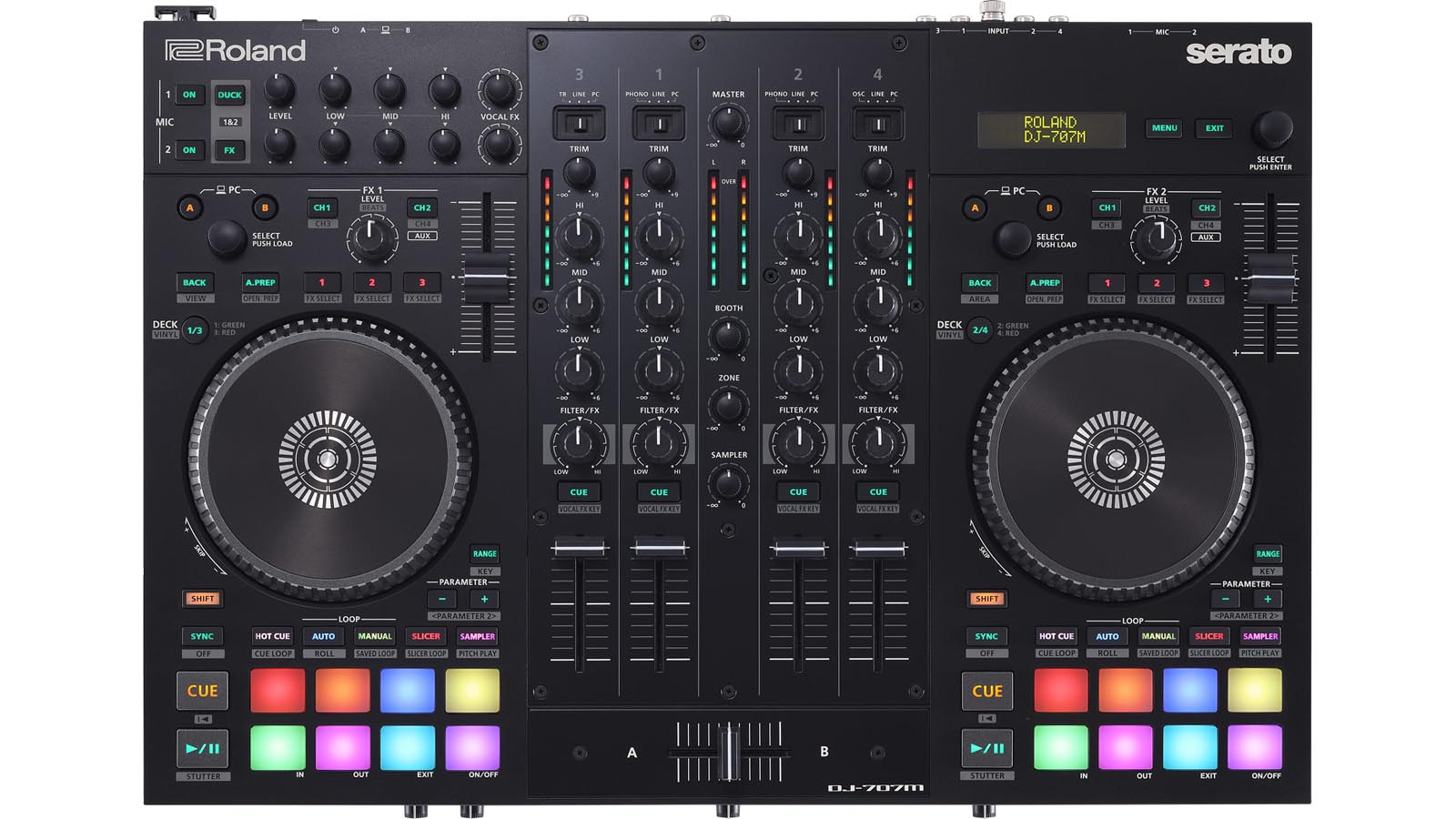Tap the large CUE button on left deck

[202, 691]
